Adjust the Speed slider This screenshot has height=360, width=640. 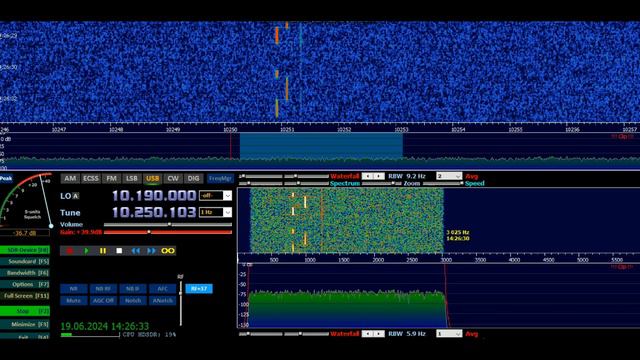[x=442, y=183]
